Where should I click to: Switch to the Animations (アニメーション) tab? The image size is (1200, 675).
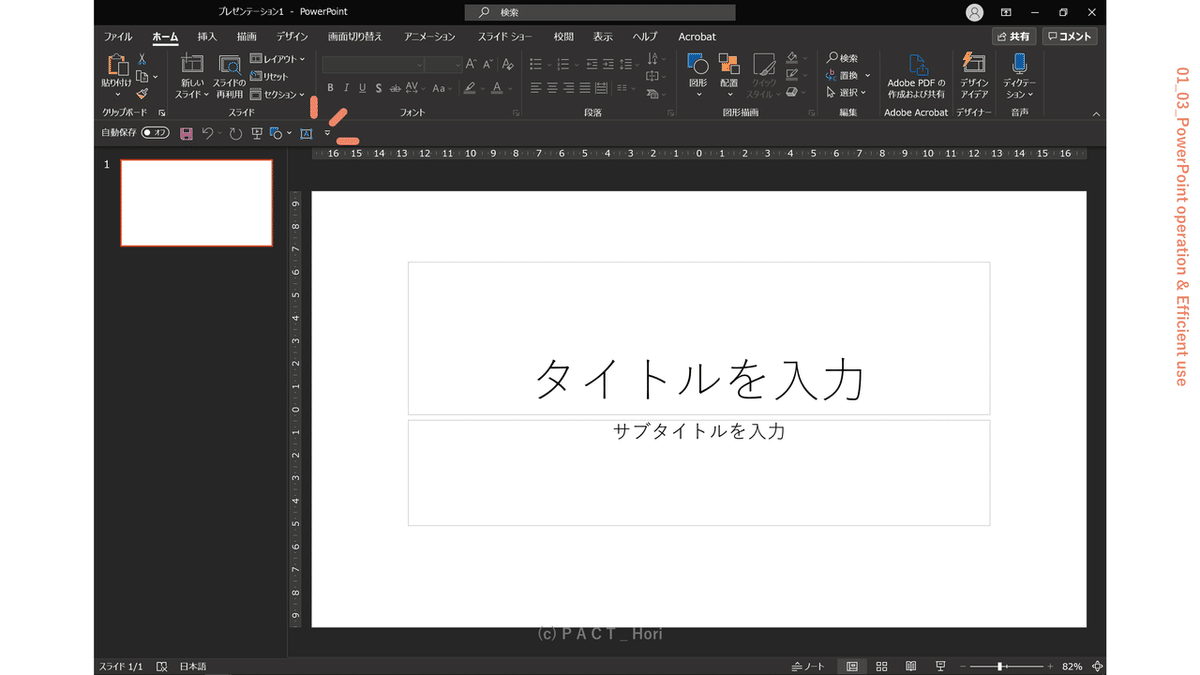click(429, 37)
